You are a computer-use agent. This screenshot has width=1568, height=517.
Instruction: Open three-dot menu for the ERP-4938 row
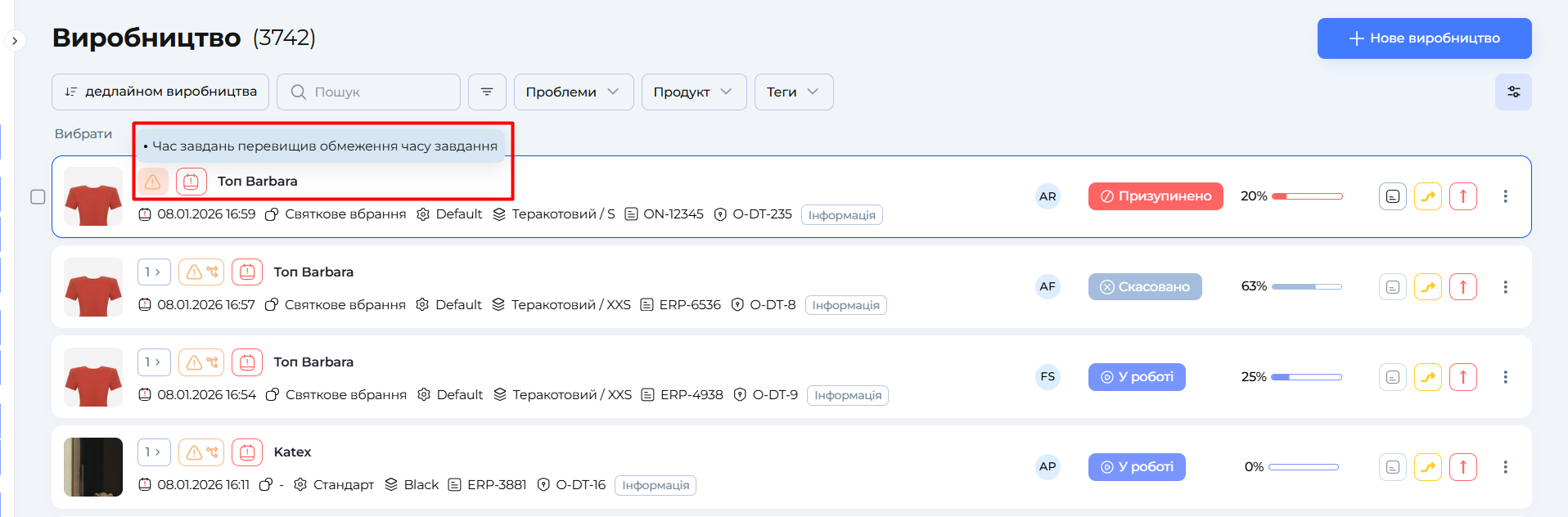[x=1505, y=377]
